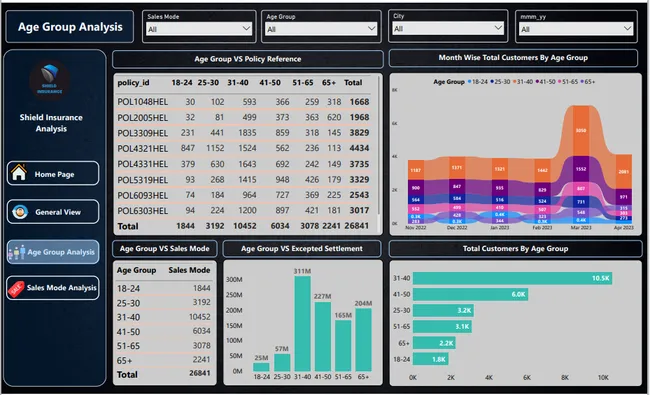Screen dimensions: 650x395
Task: Click total value 26841 in policy table
Action: pos(357,226)
